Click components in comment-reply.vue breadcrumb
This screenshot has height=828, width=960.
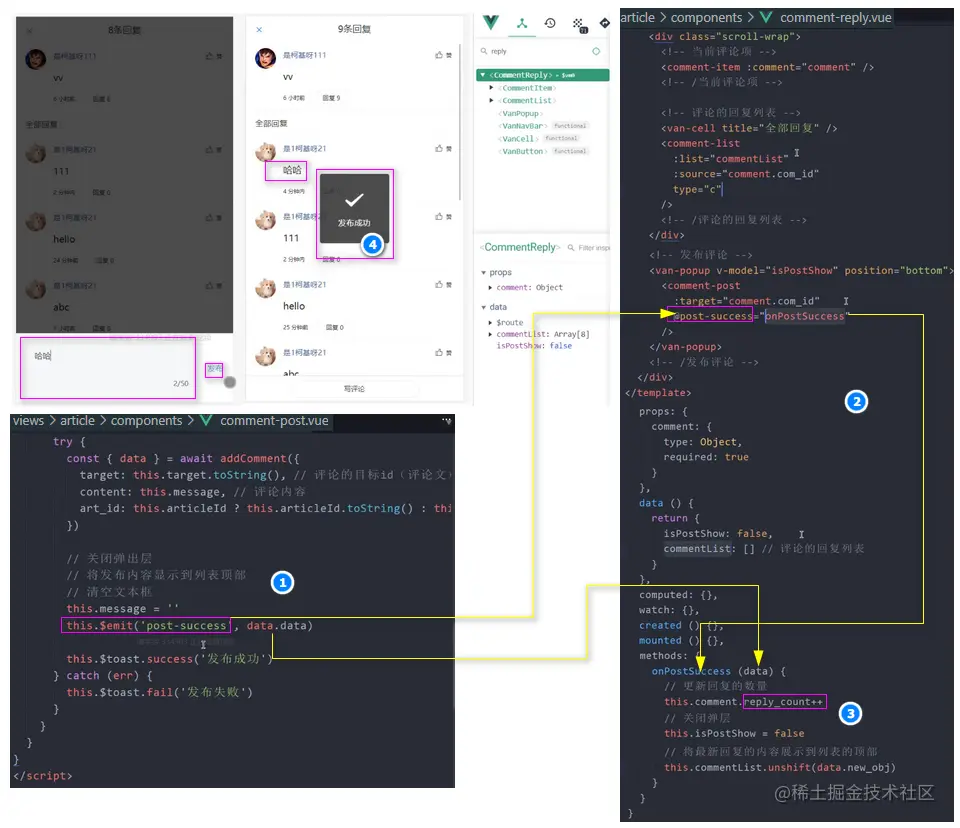706,18
